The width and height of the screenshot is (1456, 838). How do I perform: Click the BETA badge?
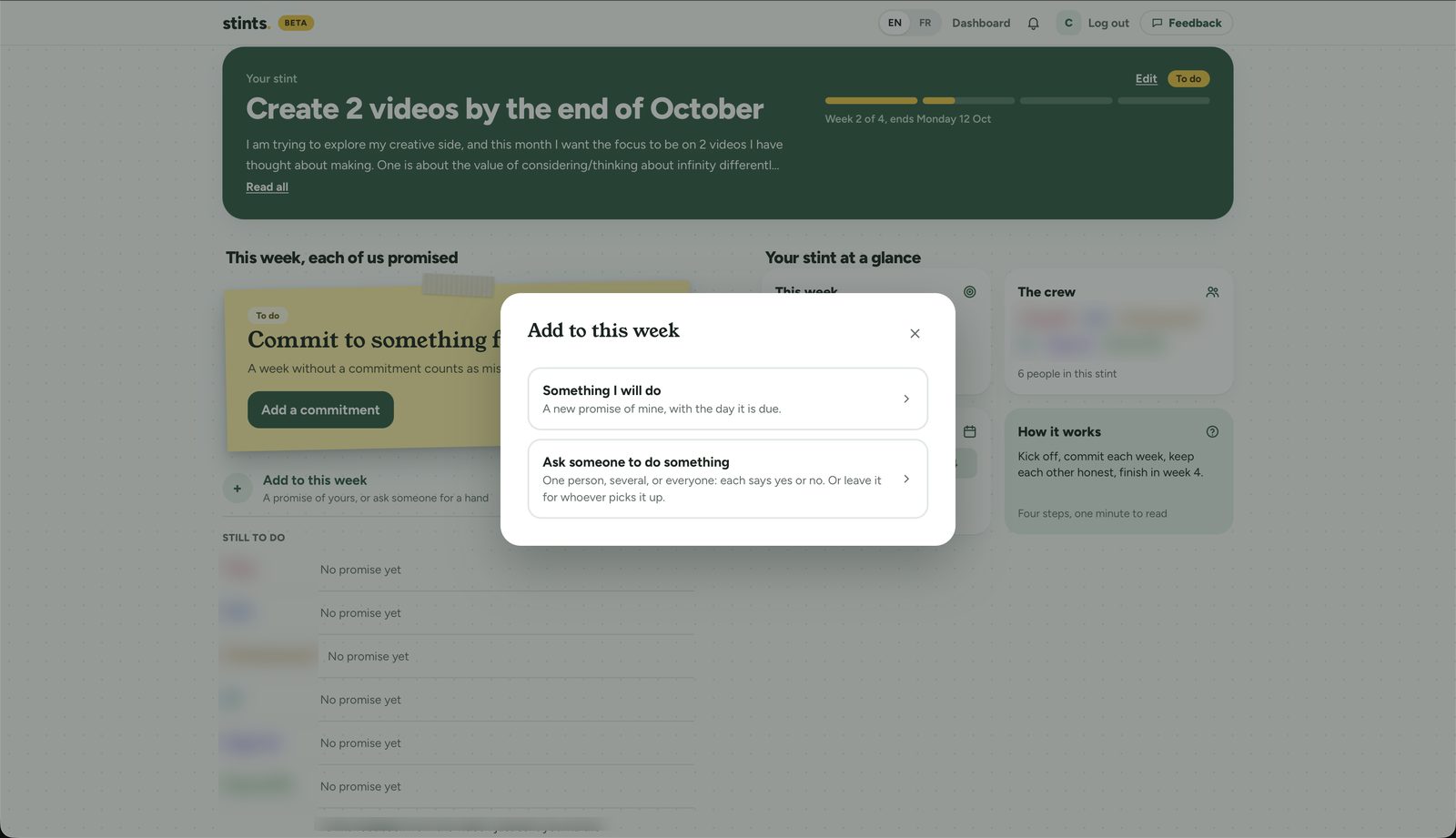pos(296,23)
